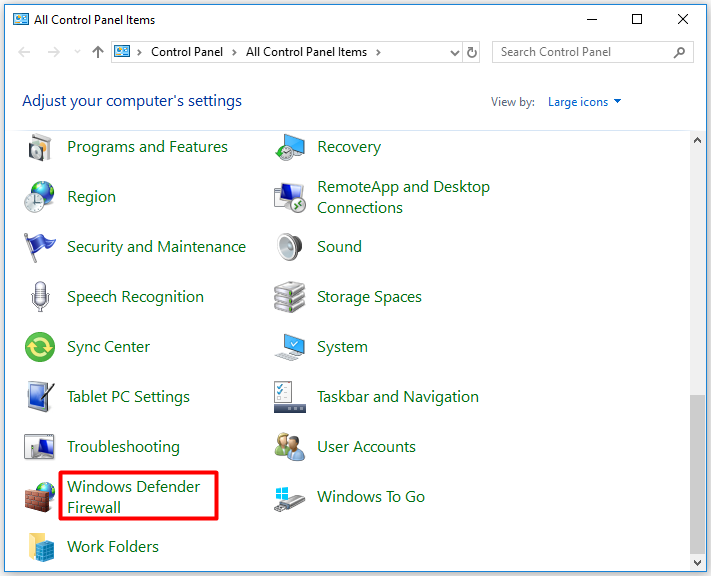Viewport: 711px width, 576px height.
Task: Click the Troubleshooting monitor icon
Action: click(x=39, y=447)
